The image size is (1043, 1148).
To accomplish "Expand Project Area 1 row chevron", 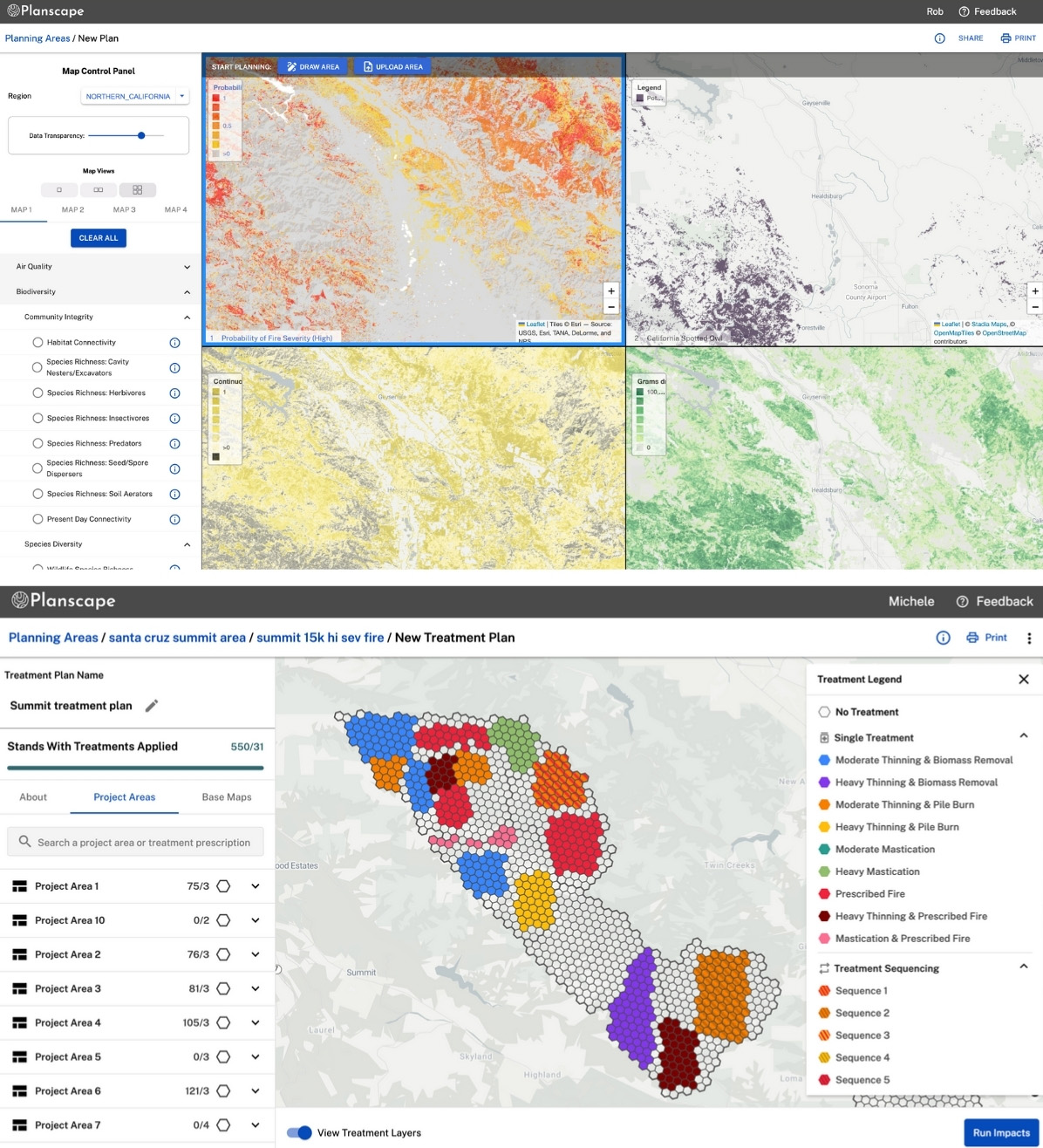I will coord(256,886).
